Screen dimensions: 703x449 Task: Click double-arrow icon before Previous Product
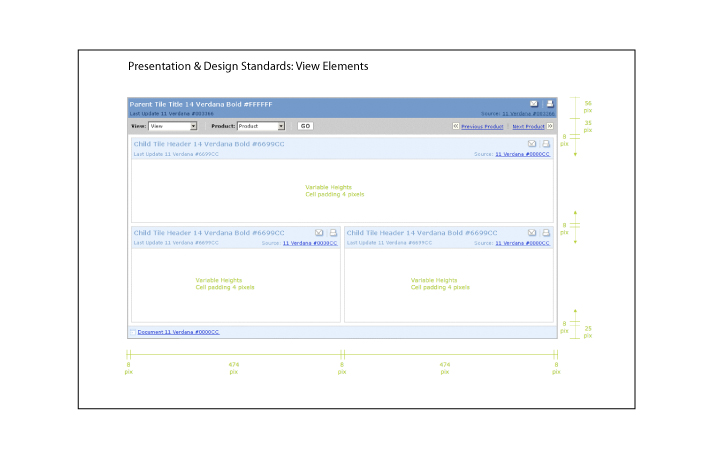456,127
